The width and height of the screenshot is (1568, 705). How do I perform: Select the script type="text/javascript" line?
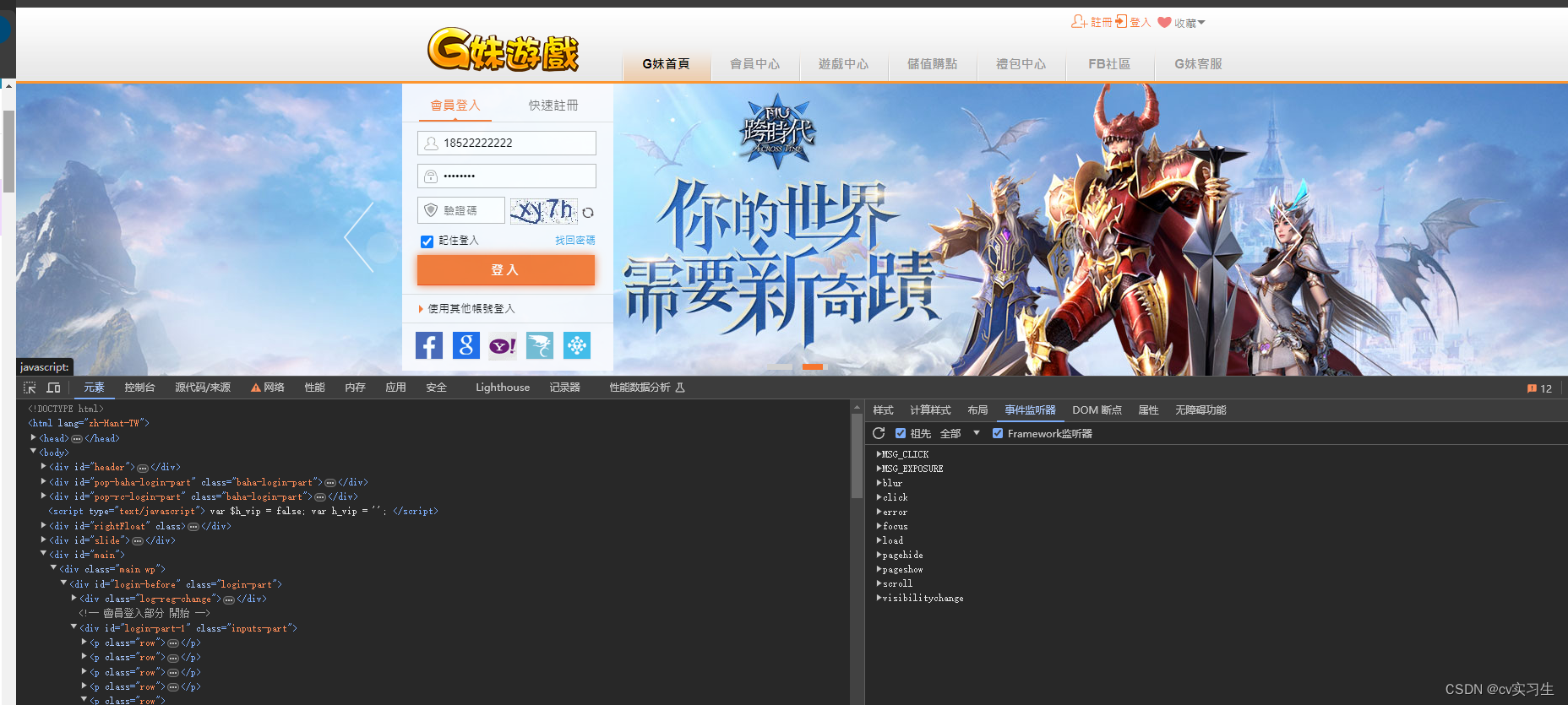coord(243,511)
